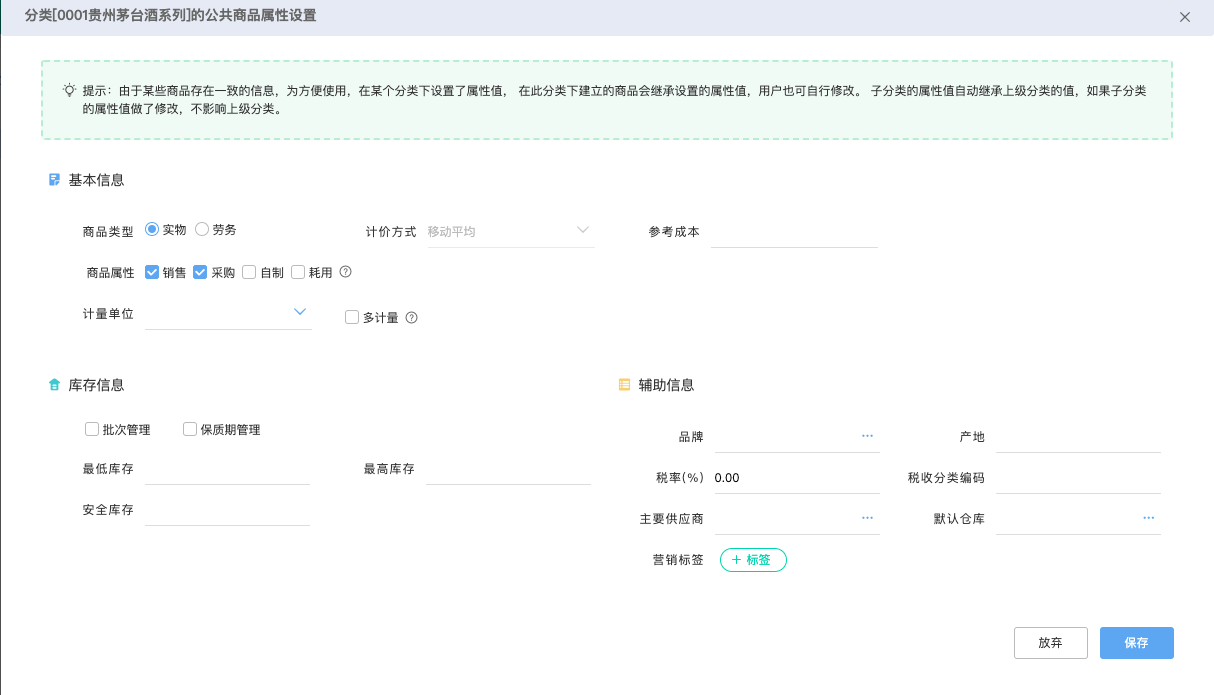Open the 计量单位 dropdown
The width and height of the screenshot is (1214, 695).
coord(228,314)
